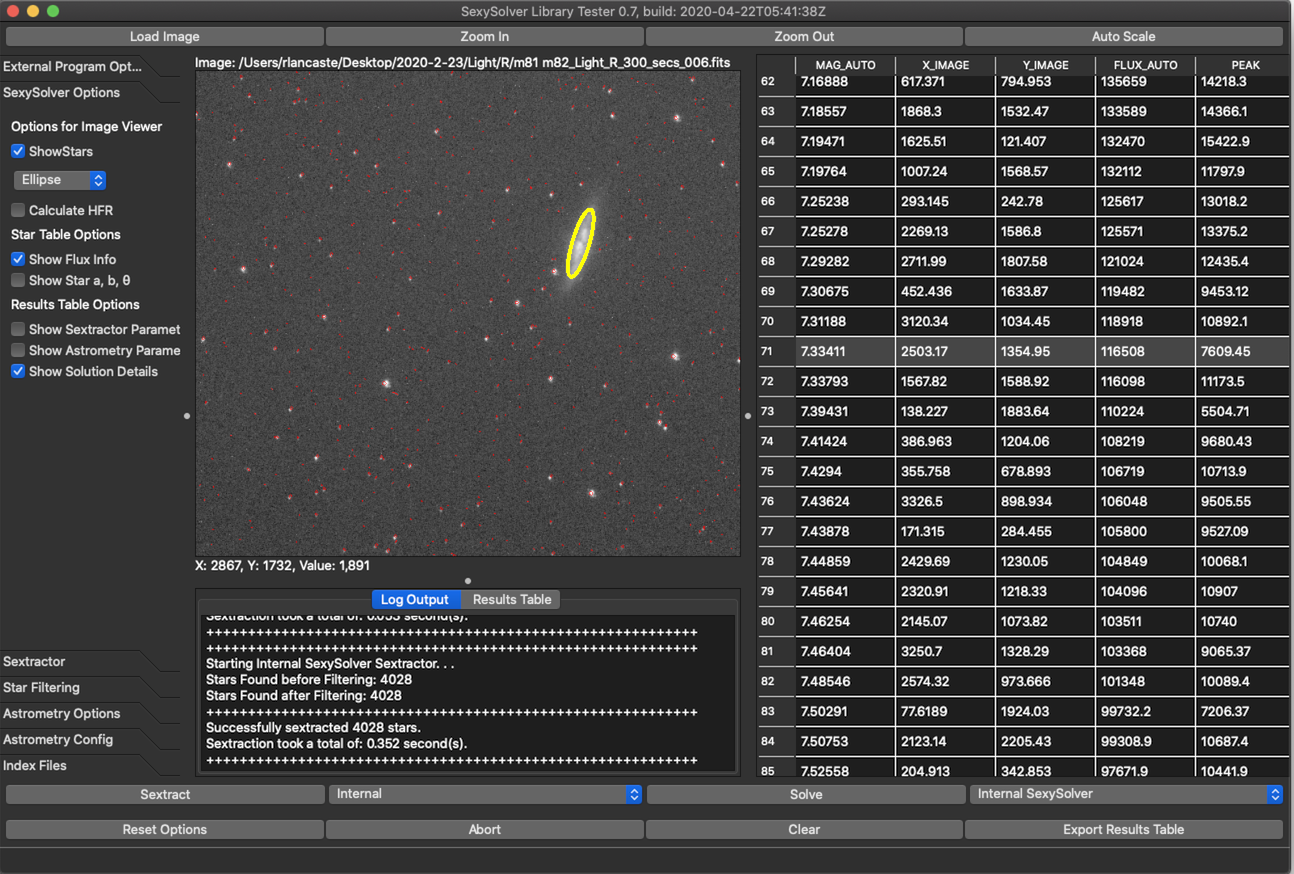Click the Load Image button

coord(165,36)
